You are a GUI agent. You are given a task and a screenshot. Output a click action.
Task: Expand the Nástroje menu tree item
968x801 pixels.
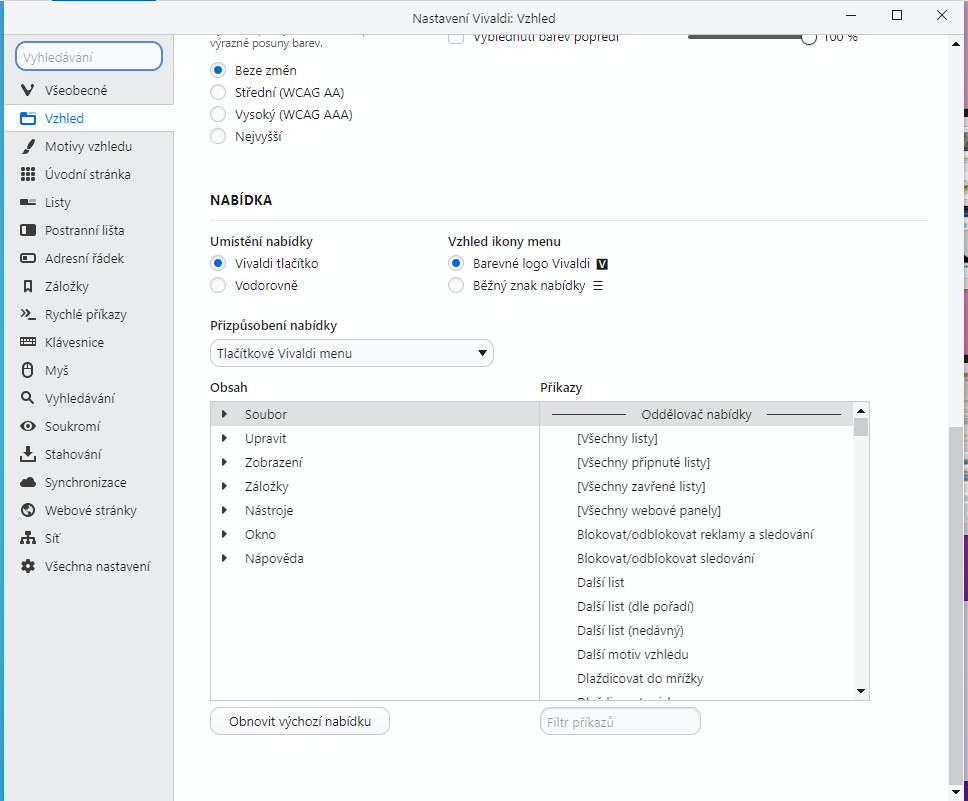(224, 510)
